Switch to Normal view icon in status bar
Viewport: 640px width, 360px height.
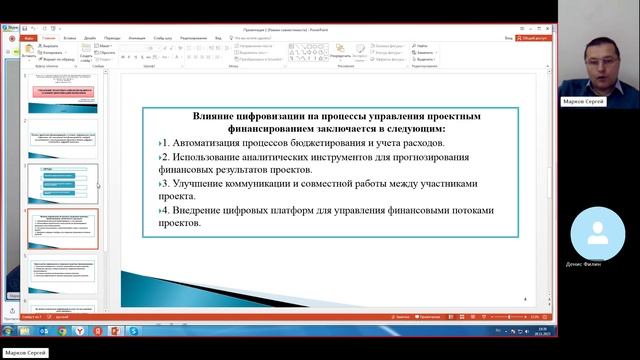(451, 317)
